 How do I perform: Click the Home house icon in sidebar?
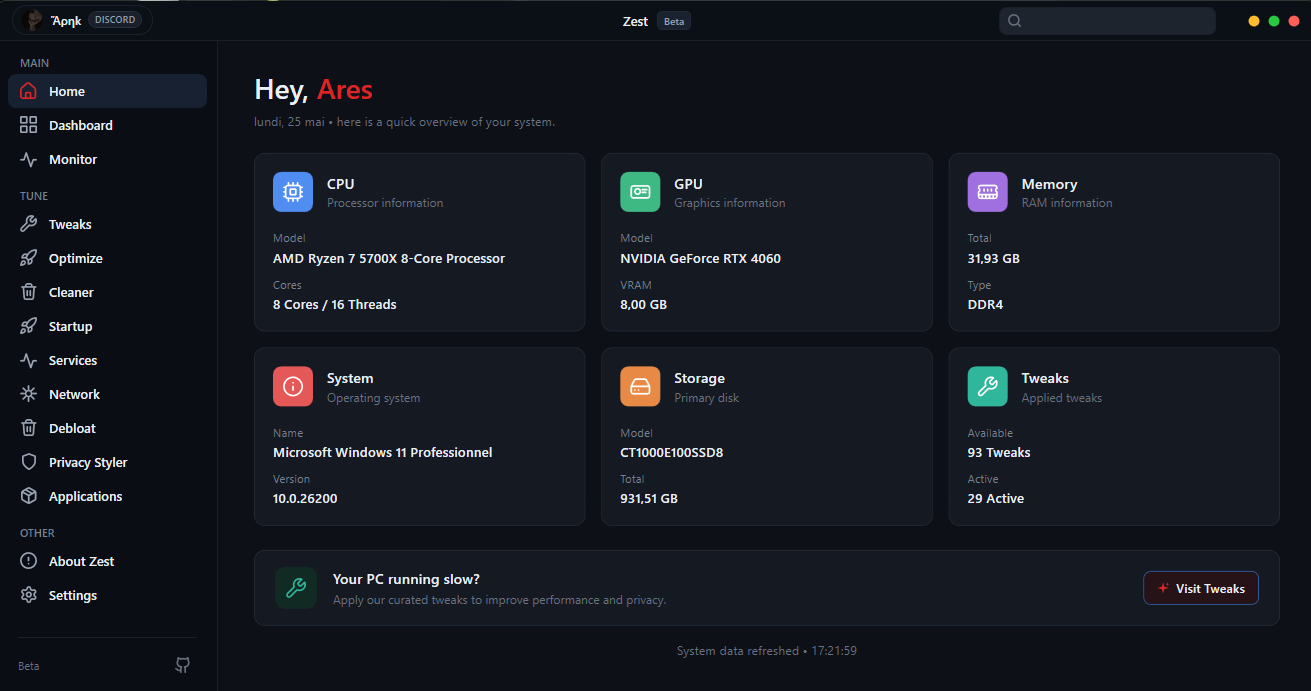pyautogui.click(x=29, y=91)
